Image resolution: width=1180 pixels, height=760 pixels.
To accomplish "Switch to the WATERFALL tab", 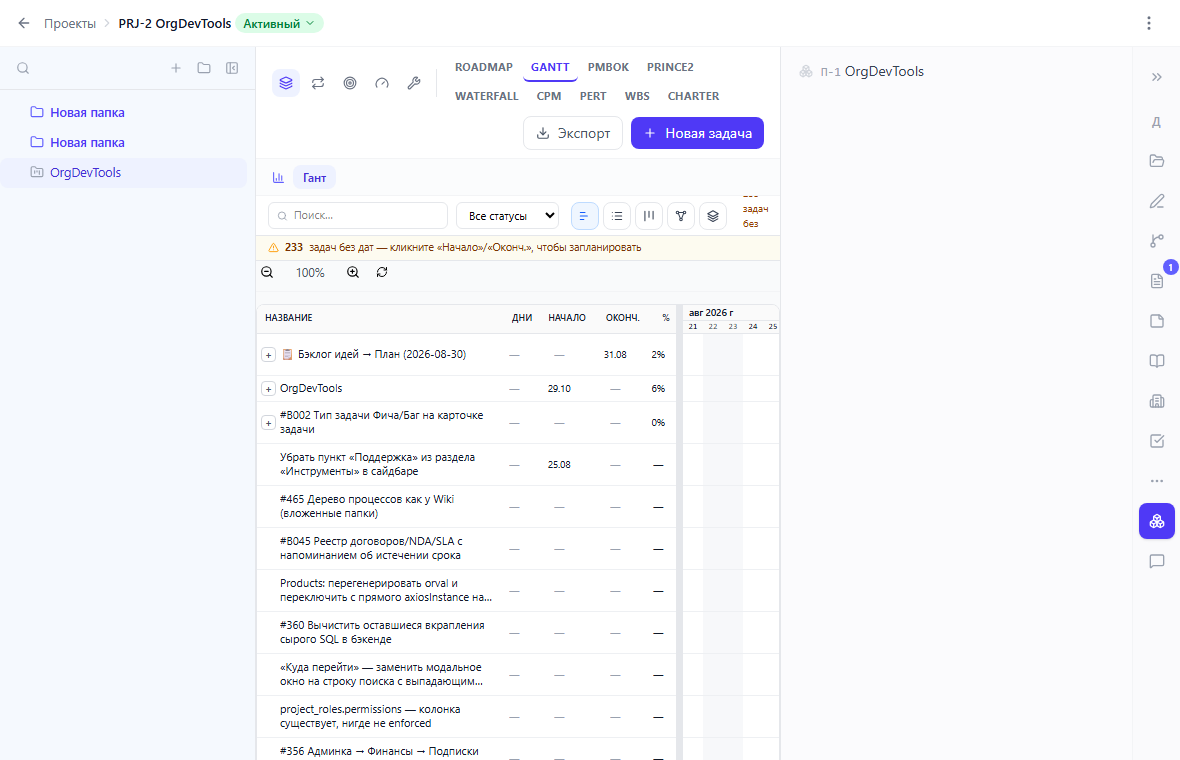I will [x=487, y=96].
